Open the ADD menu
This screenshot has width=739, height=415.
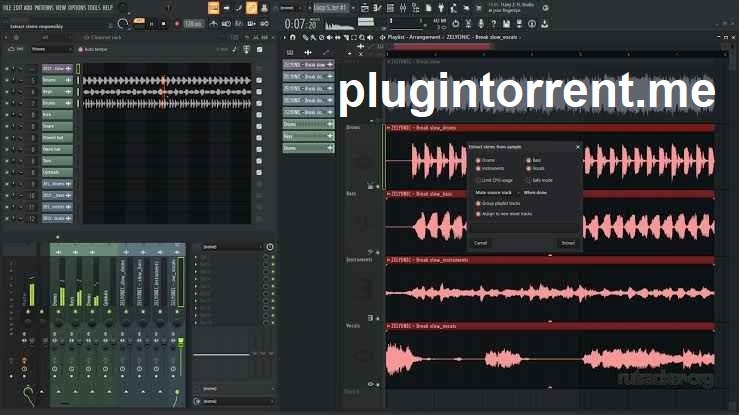coord(28,8)
